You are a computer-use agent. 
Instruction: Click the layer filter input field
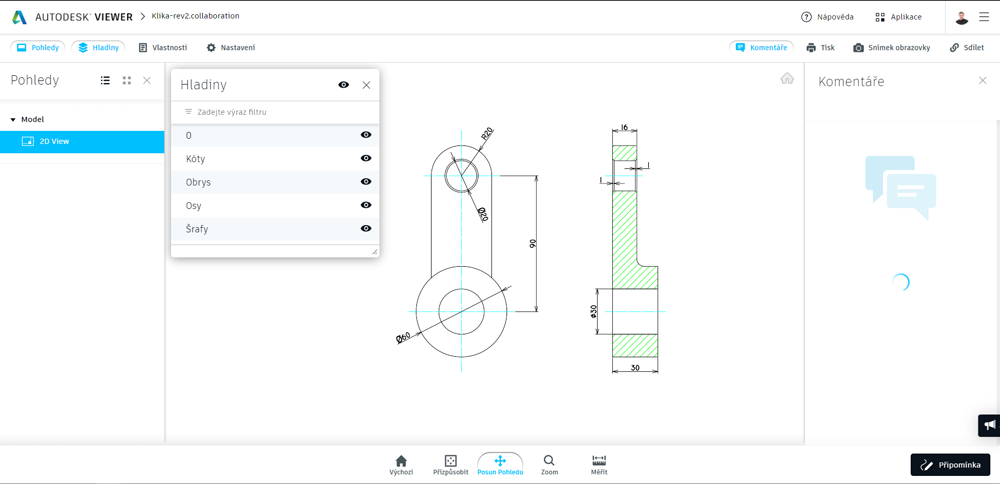[275, 112]
